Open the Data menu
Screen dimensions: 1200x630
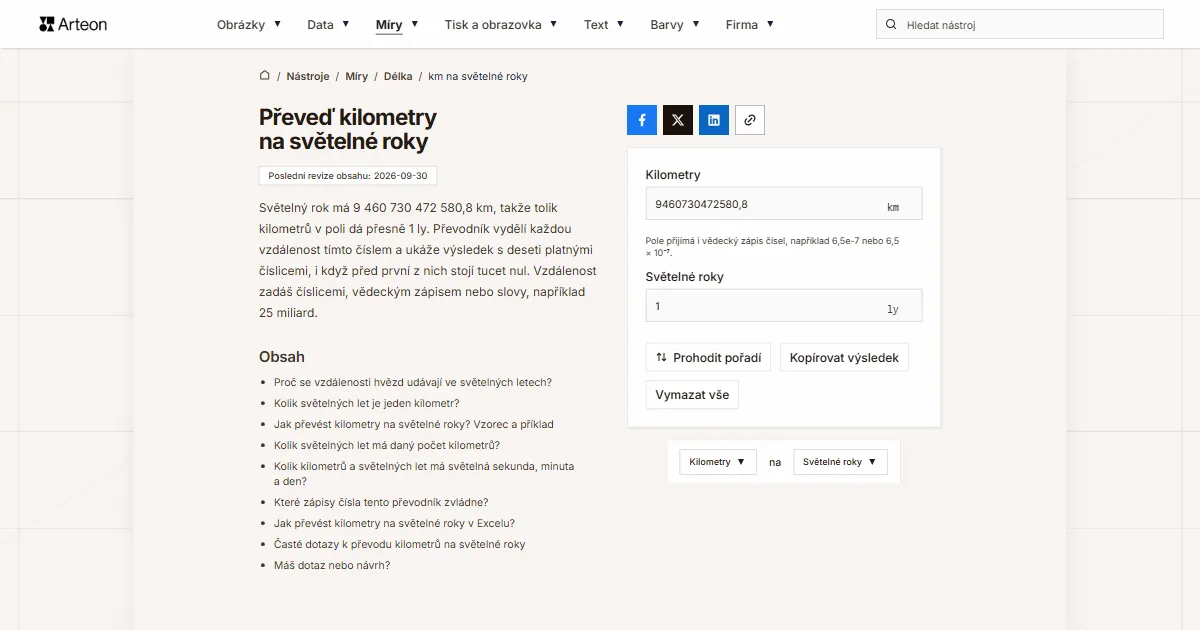328,24
